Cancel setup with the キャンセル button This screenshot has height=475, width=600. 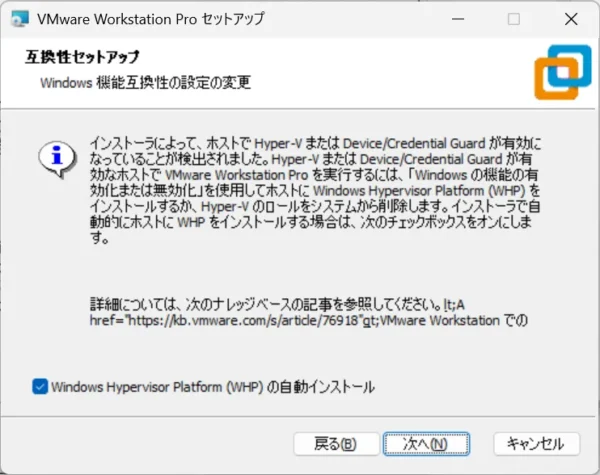click(x=536, y=444)
